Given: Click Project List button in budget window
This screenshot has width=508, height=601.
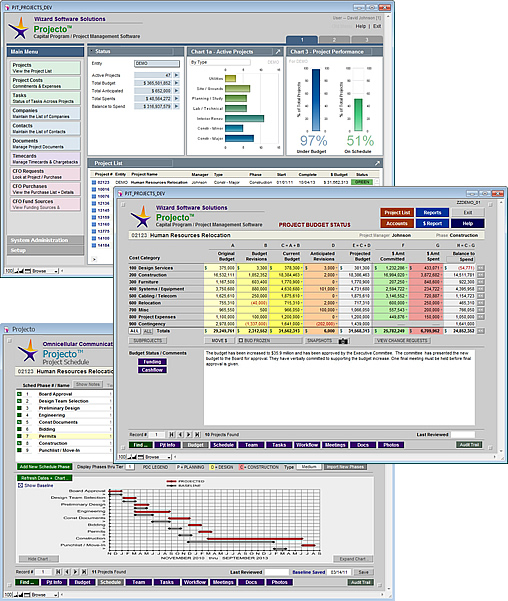Looking at the screenshot, I should click(397, 212).
